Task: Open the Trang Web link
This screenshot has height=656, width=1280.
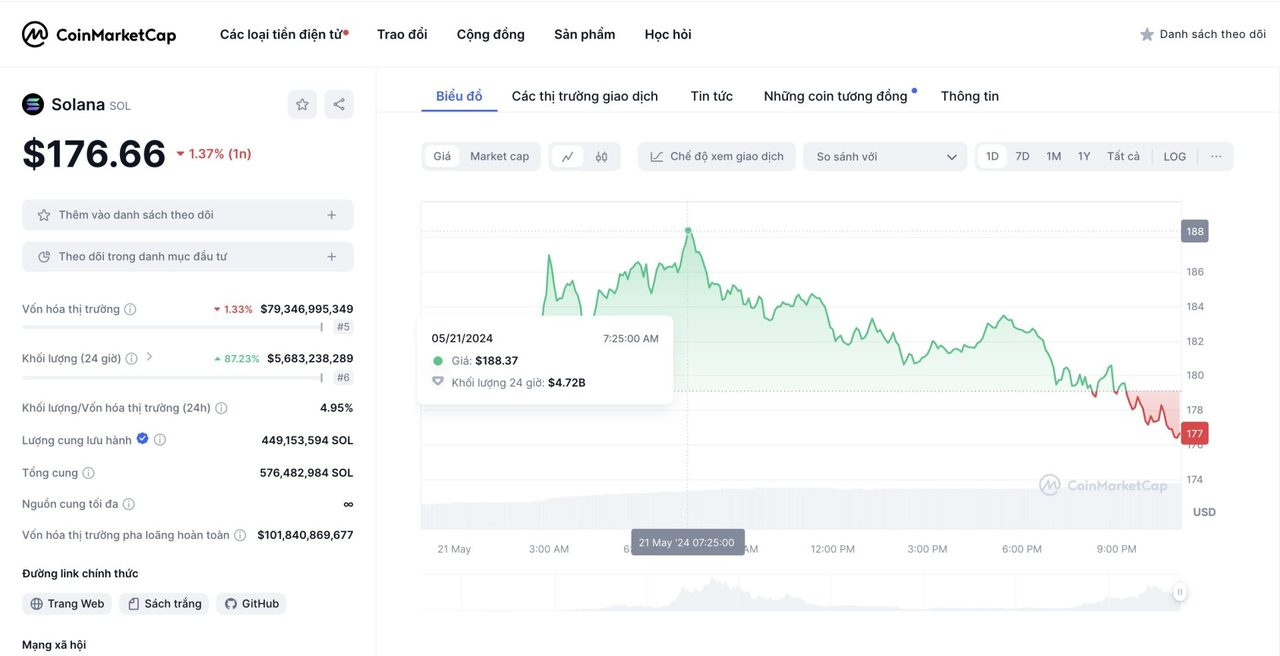Action: (67, 604)
